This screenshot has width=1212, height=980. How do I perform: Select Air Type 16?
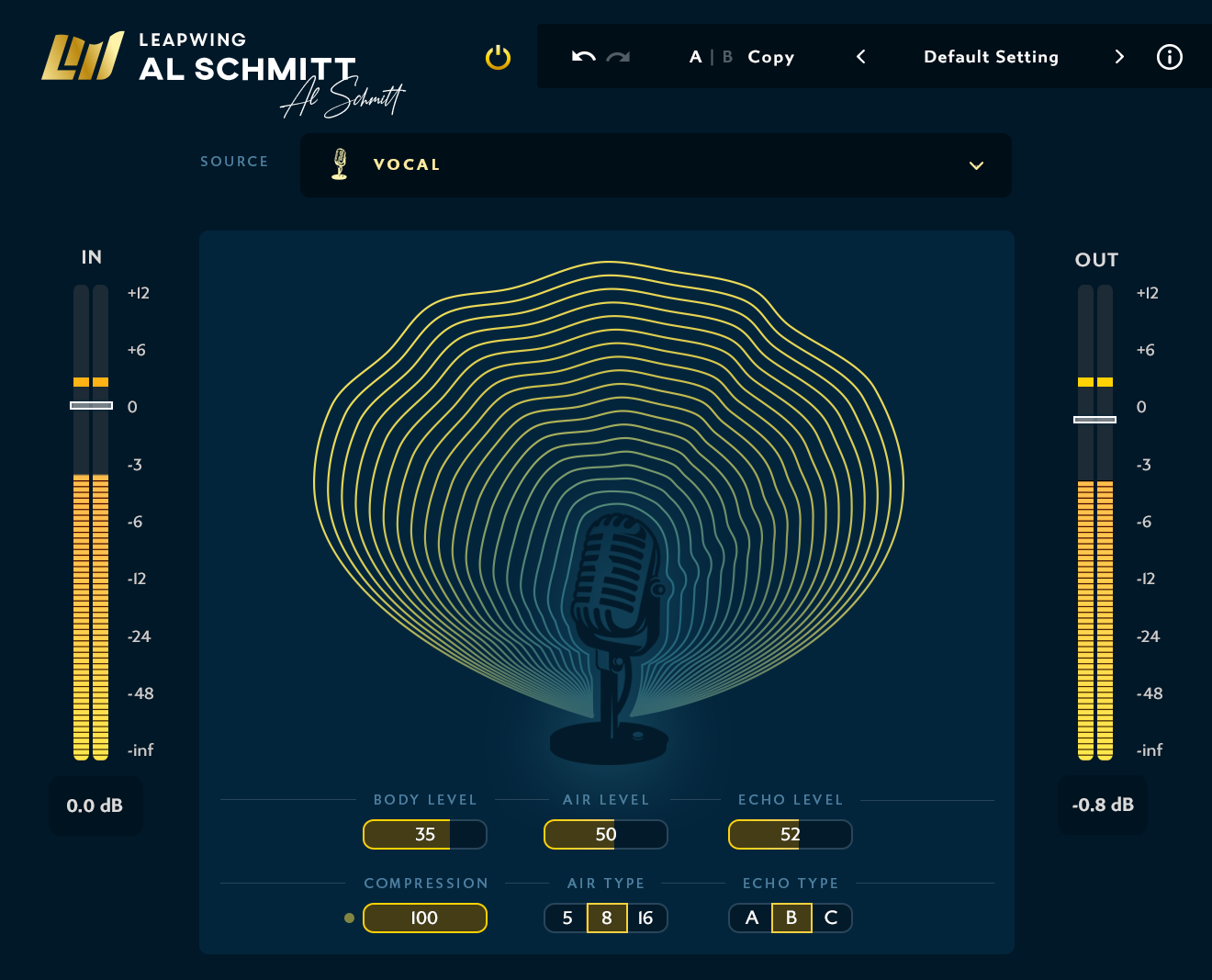(x=645, y=918)
